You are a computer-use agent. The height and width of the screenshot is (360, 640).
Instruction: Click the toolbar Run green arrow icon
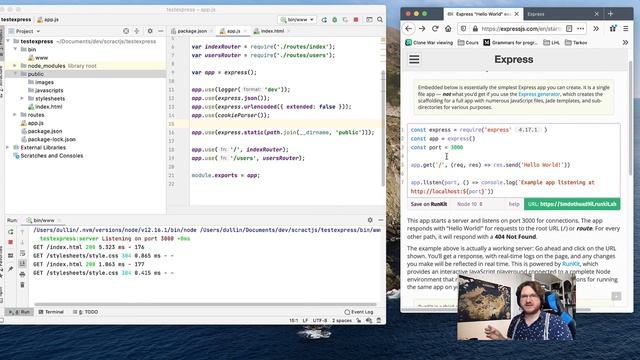(x=324, y=20)
